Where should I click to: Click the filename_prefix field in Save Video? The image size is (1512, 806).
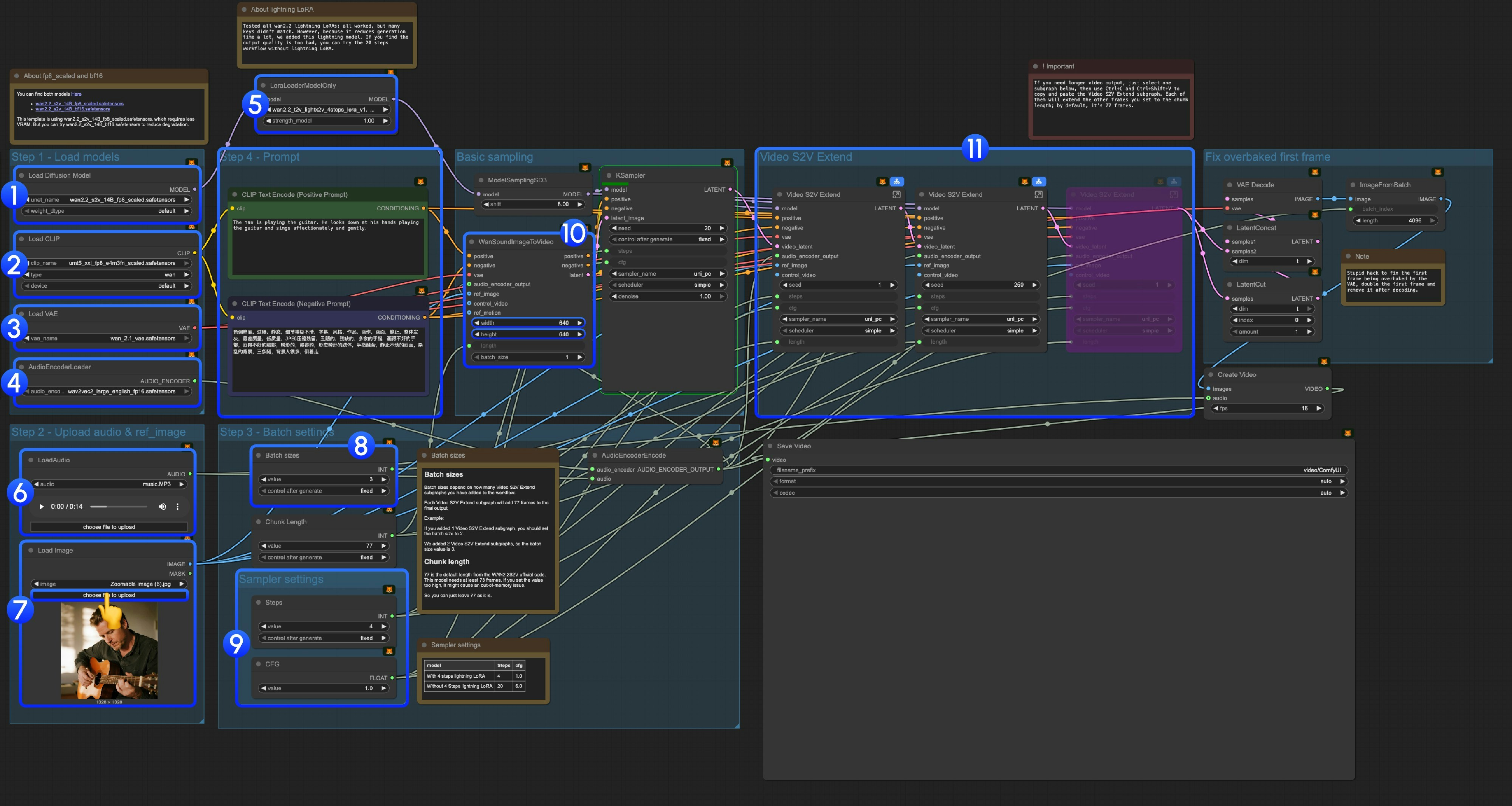click(1057, 470)
